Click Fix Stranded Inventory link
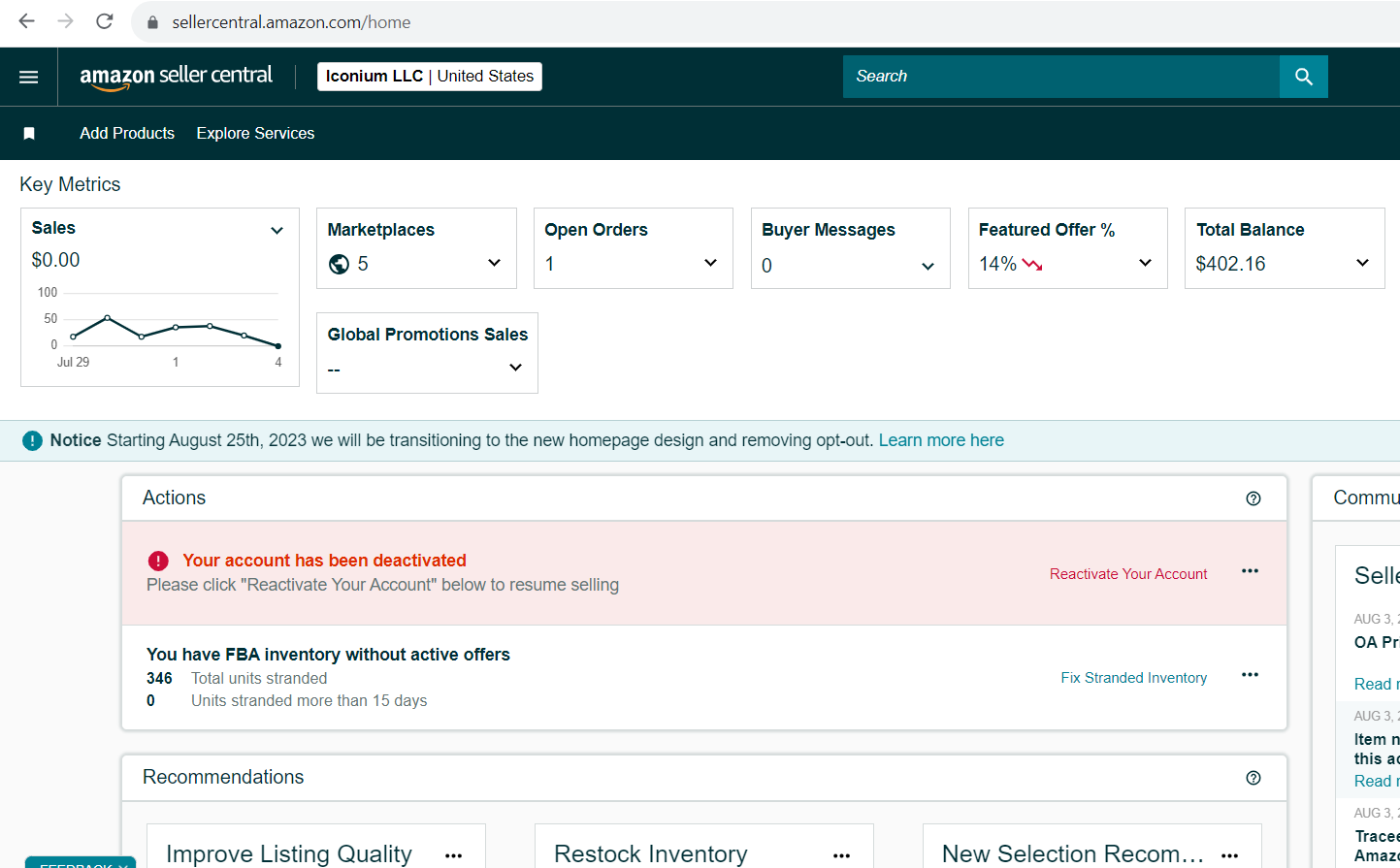The image size is (1400, 868). pyautogui.click(x=1134, y=678)
